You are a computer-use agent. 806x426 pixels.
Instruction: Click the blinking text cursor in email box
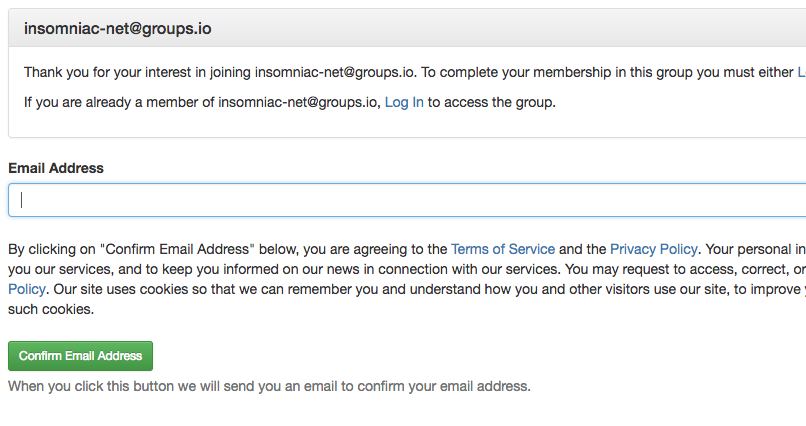click(x=22, y=200)
